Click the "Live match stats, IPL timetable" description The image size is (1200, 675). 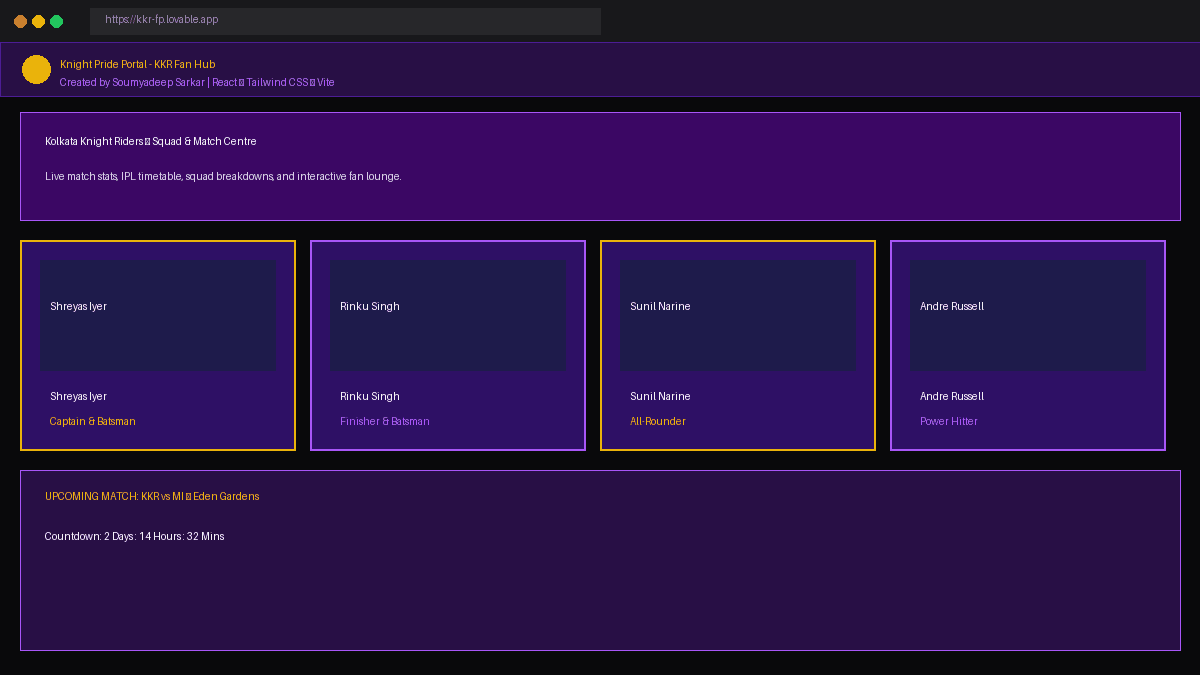tap(223, 176)
